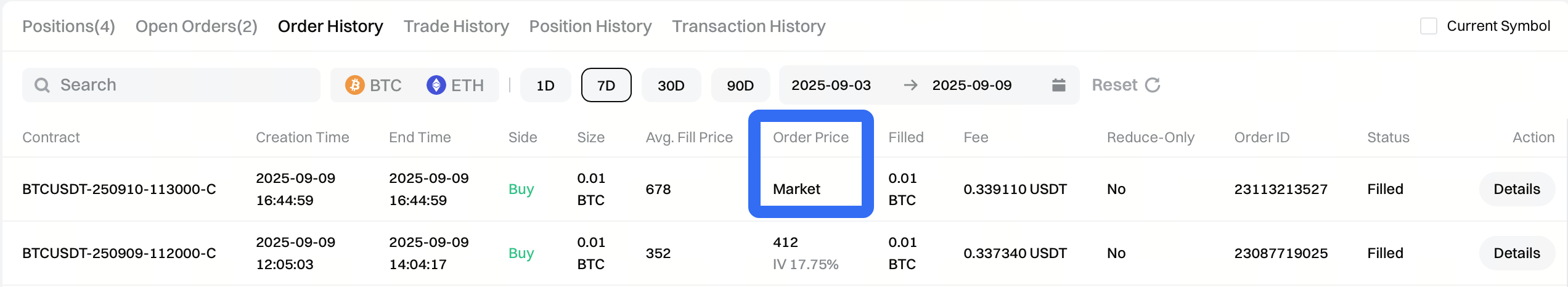The height and width of the screenshot is (287, 1568).
Task: Switch to the Positions(4) tab
Action: click(x=68, y=26)
